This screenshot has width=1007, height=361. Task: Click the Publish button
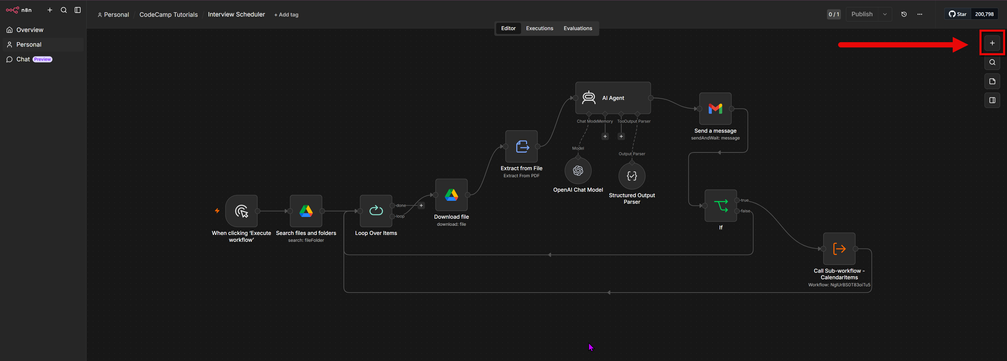pyautogui.click(x=861, y=14)
